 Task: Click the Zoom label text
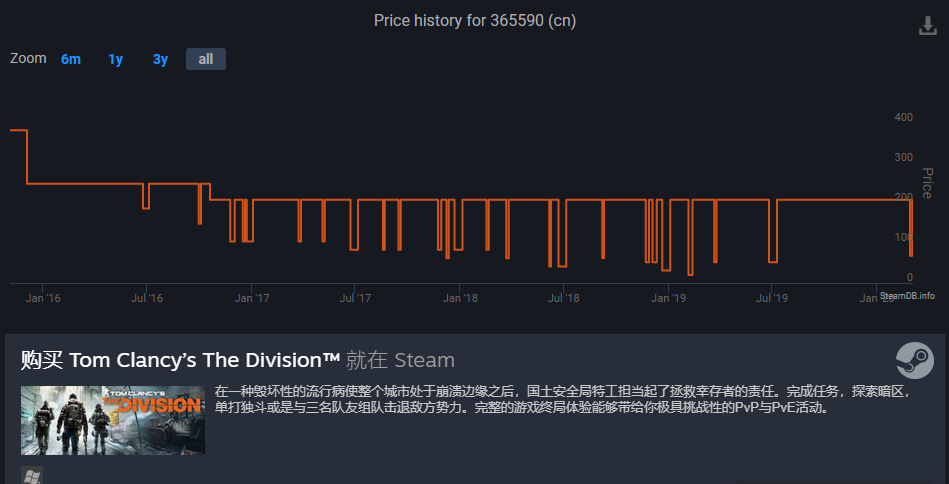(28, 59)
